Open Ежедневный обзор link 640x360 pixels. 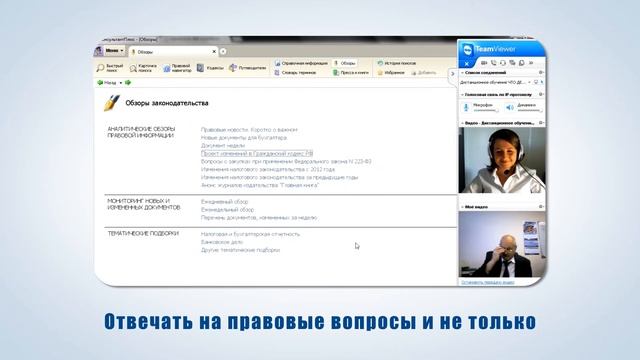pos(224,202)
